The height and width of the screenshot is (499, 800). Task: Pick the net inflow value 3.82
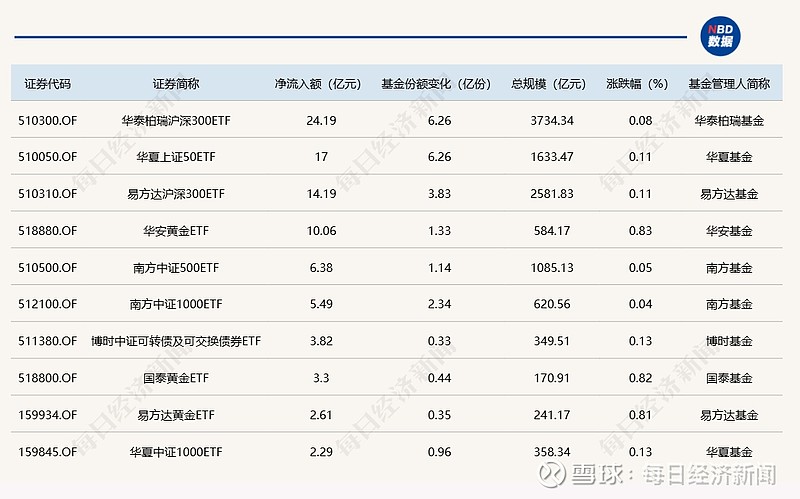click(x=321, y=341)
